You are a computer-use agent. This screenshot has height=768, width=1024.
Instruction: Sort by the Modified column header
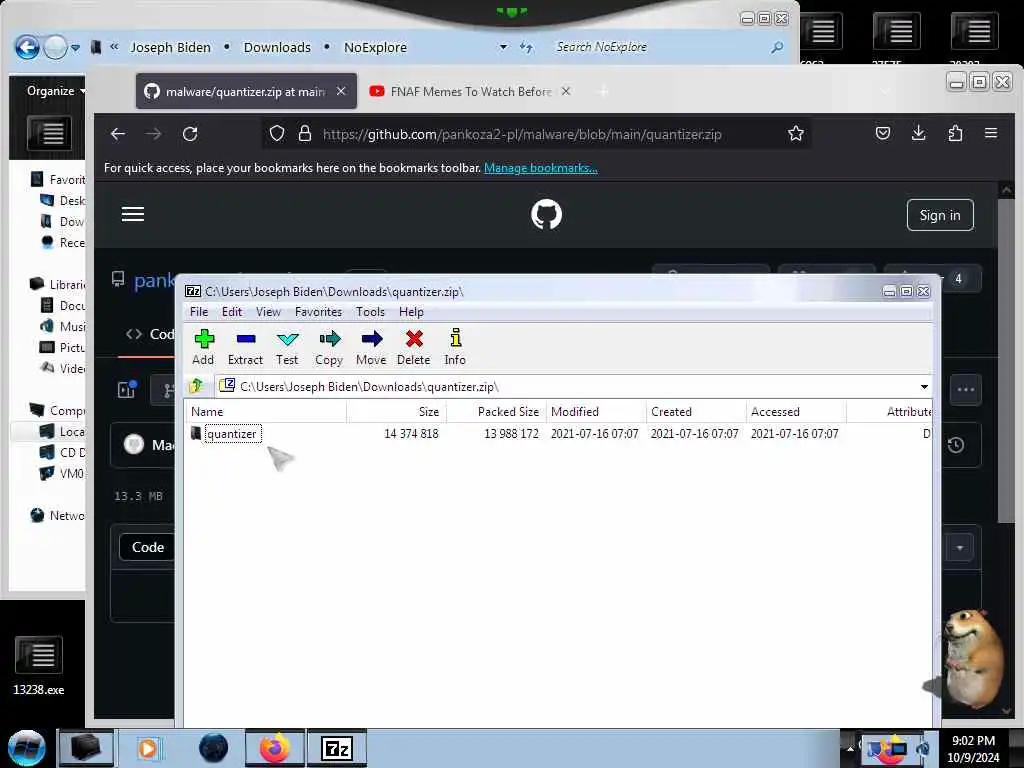tap(596, 411)
